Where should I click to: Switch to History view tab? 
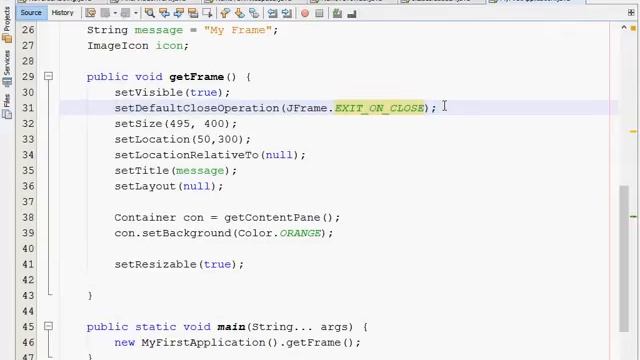click(x=62, y=13)
